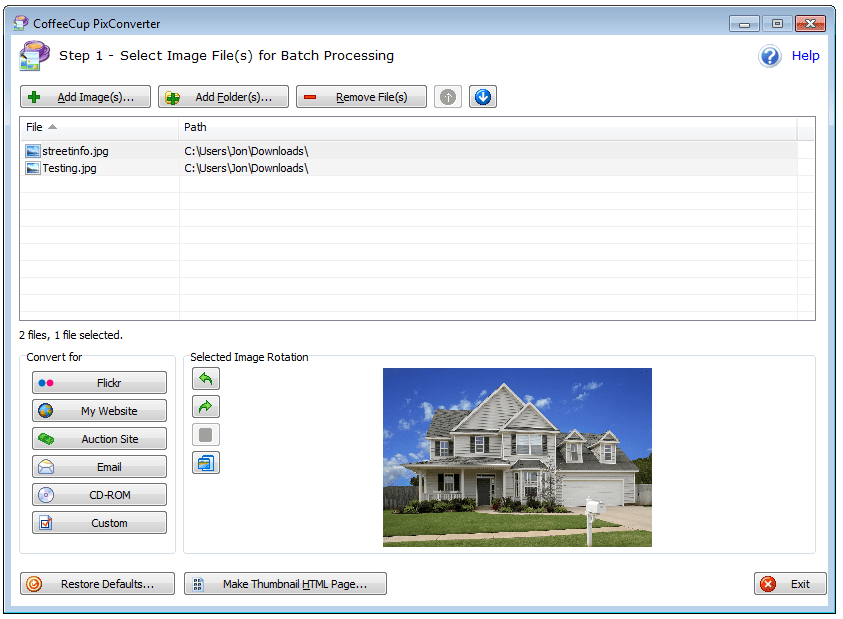Viewport: 843px width, 619px height.
Task: Click the blue move down arrow icon
Action: [x=483, y=97]
